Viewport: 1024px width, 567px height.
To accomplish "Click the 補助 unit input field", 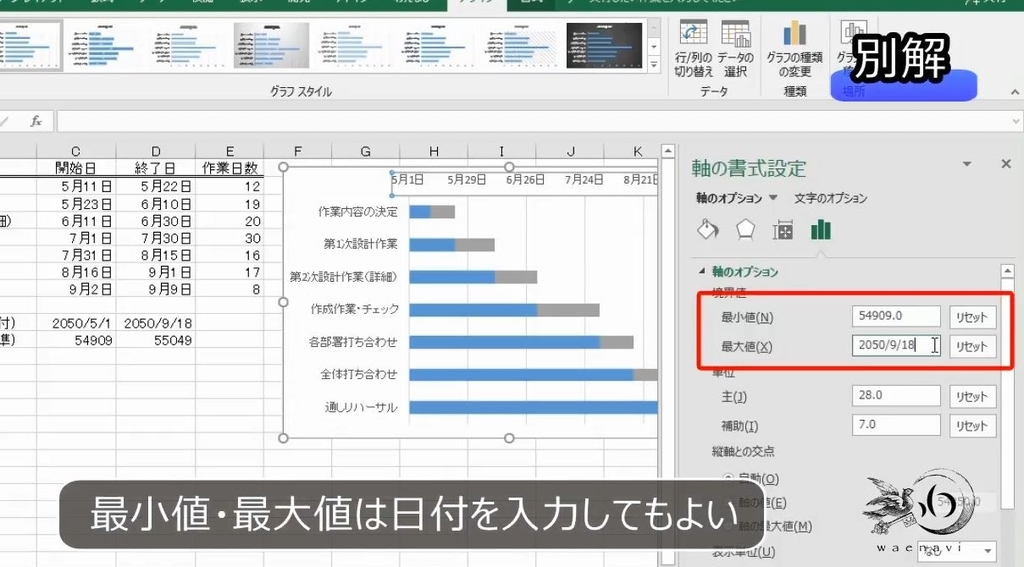I will (x=896, y=425).
